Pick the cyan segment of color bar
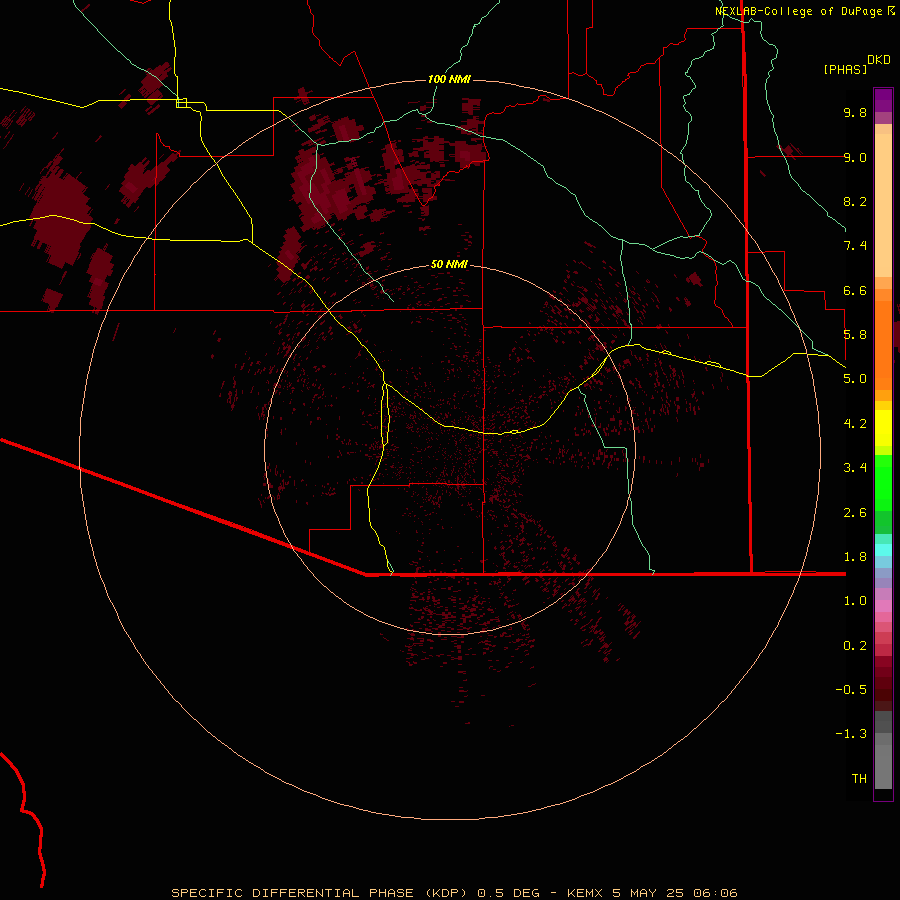 (x=883, y=550)
